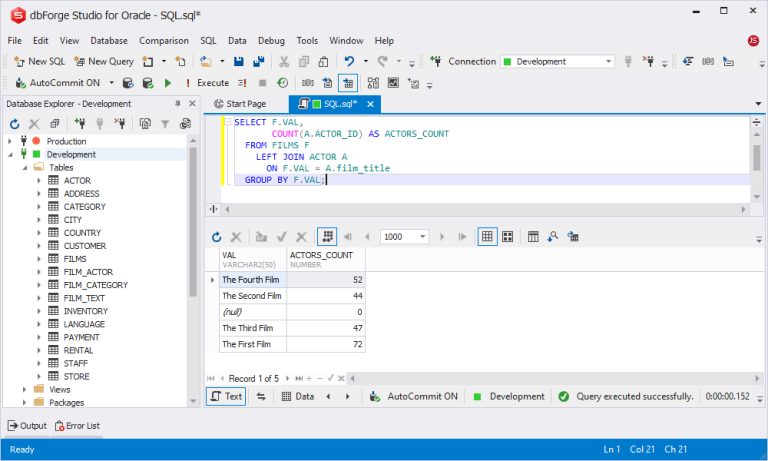The height and width of the screenshot is (461, 768).
Task: Switch to Text view at bottom
Action: [226, 396]
